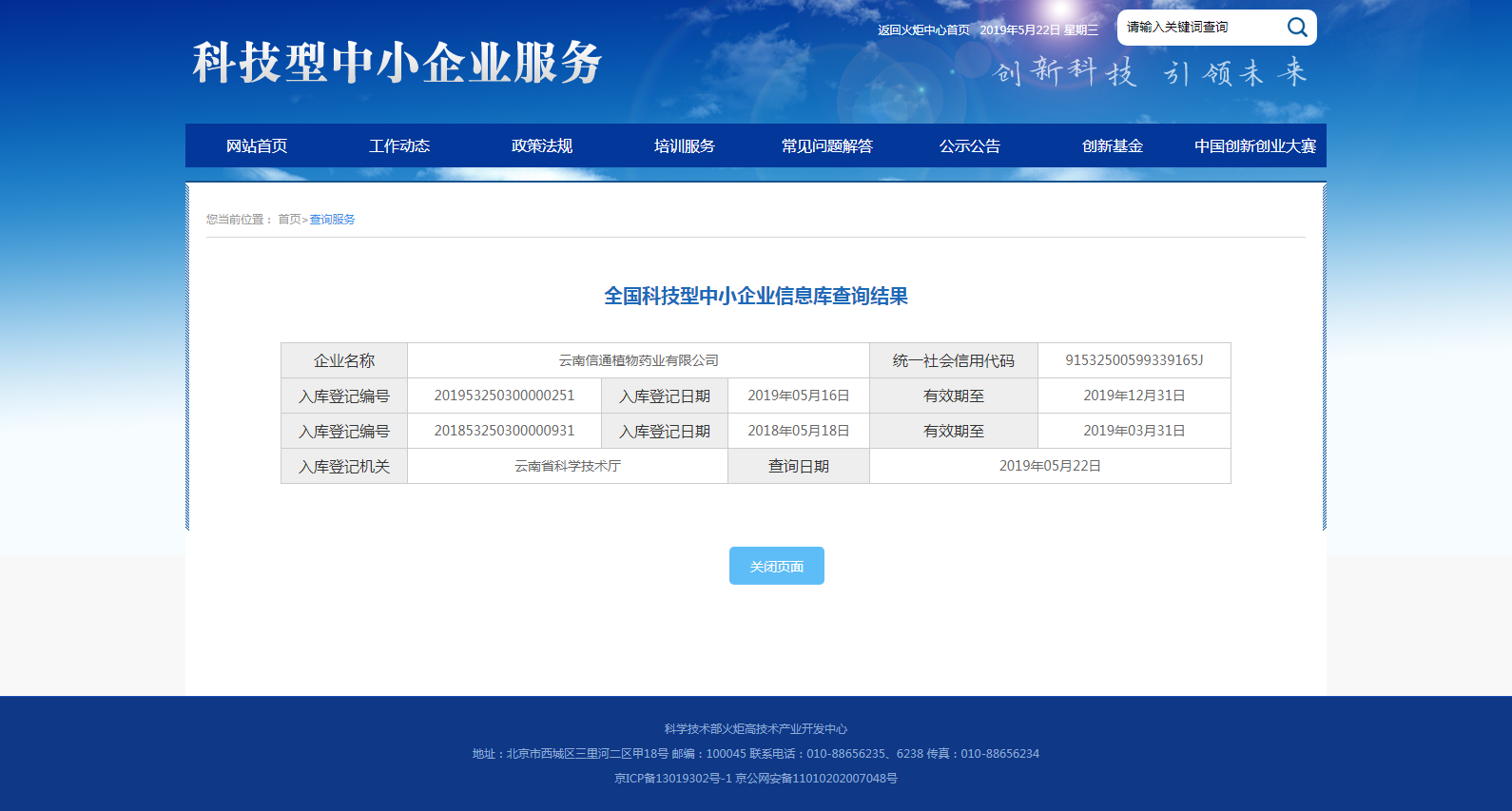The width and height of the screenshot is (1512, 811).
Task: Open the 返回火炬中心首页 link
Action: (x=923, y=30)
